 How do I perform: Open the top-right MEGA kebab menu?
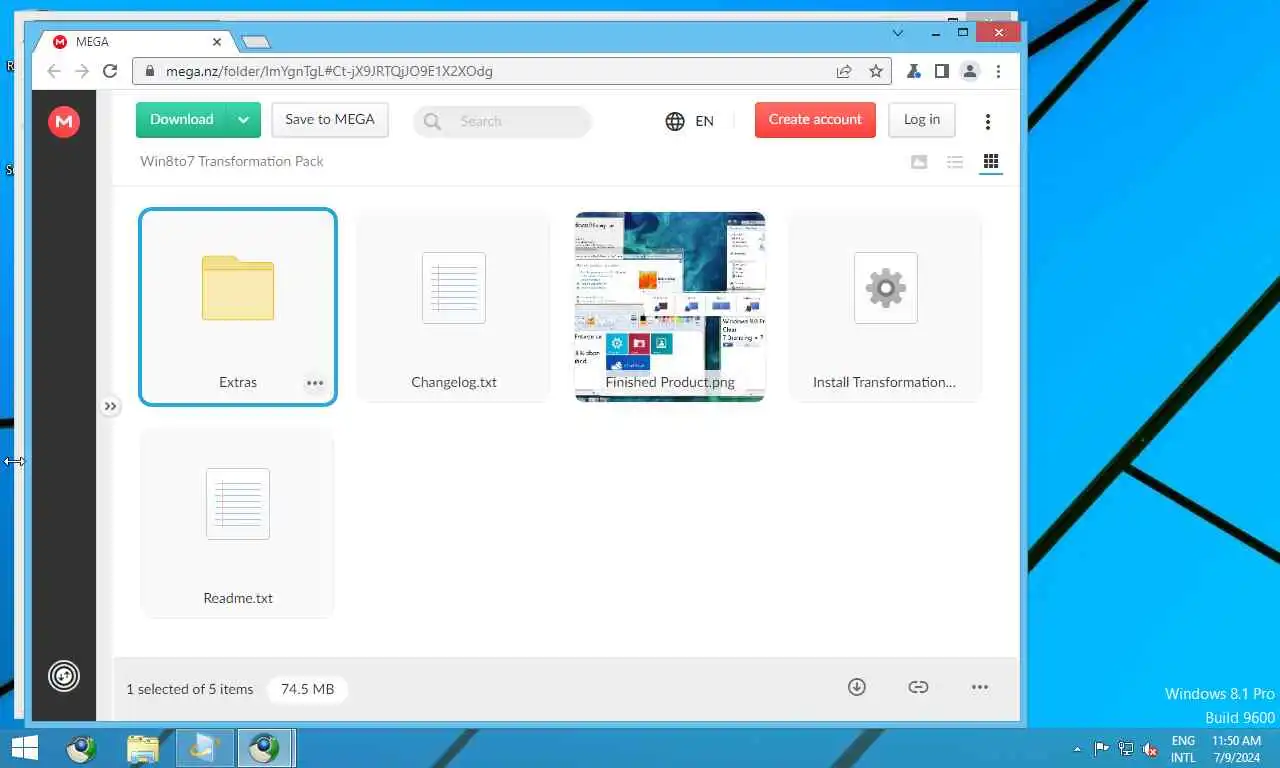pyautogui.click(x=988, y=121)
